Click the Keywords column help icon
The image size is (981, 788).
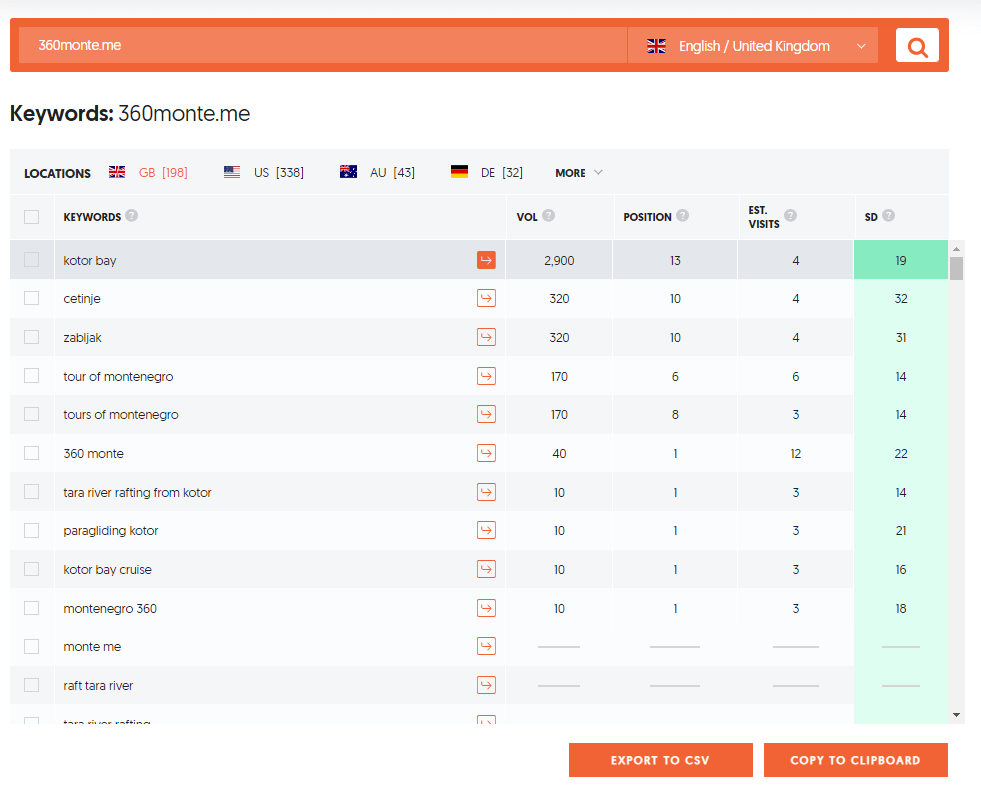[x=131, y=215]
